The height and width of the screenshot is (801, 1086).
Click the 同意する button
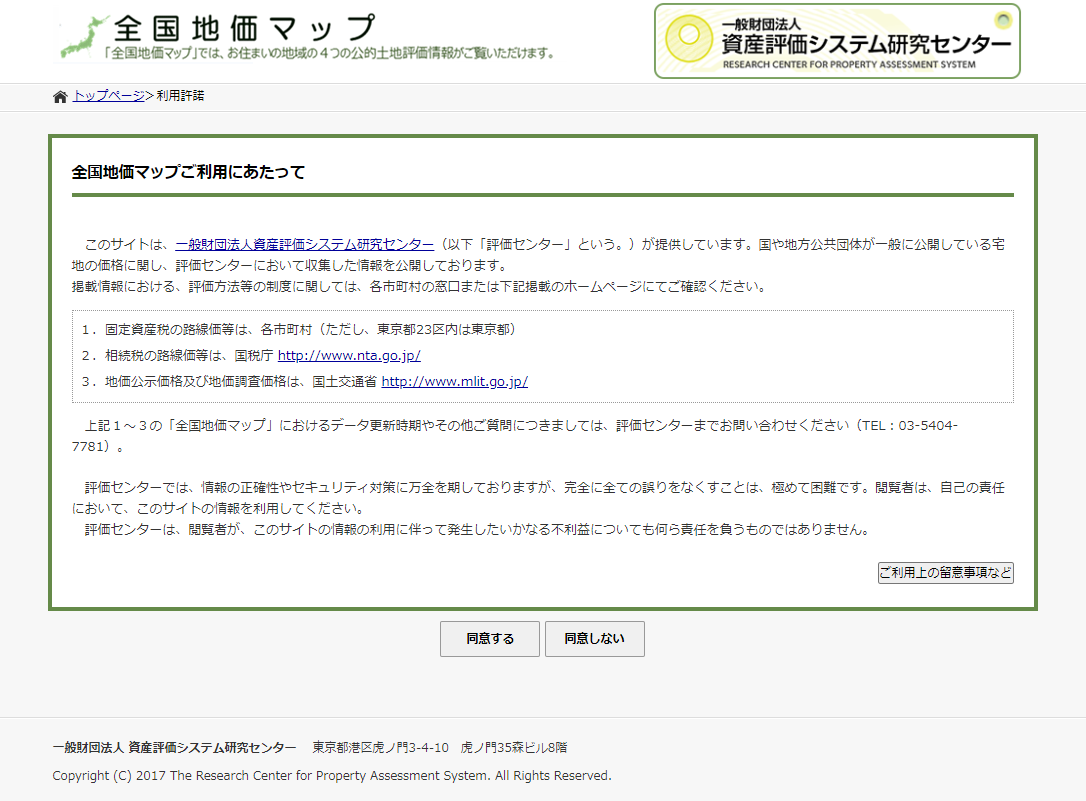[490, 638]
